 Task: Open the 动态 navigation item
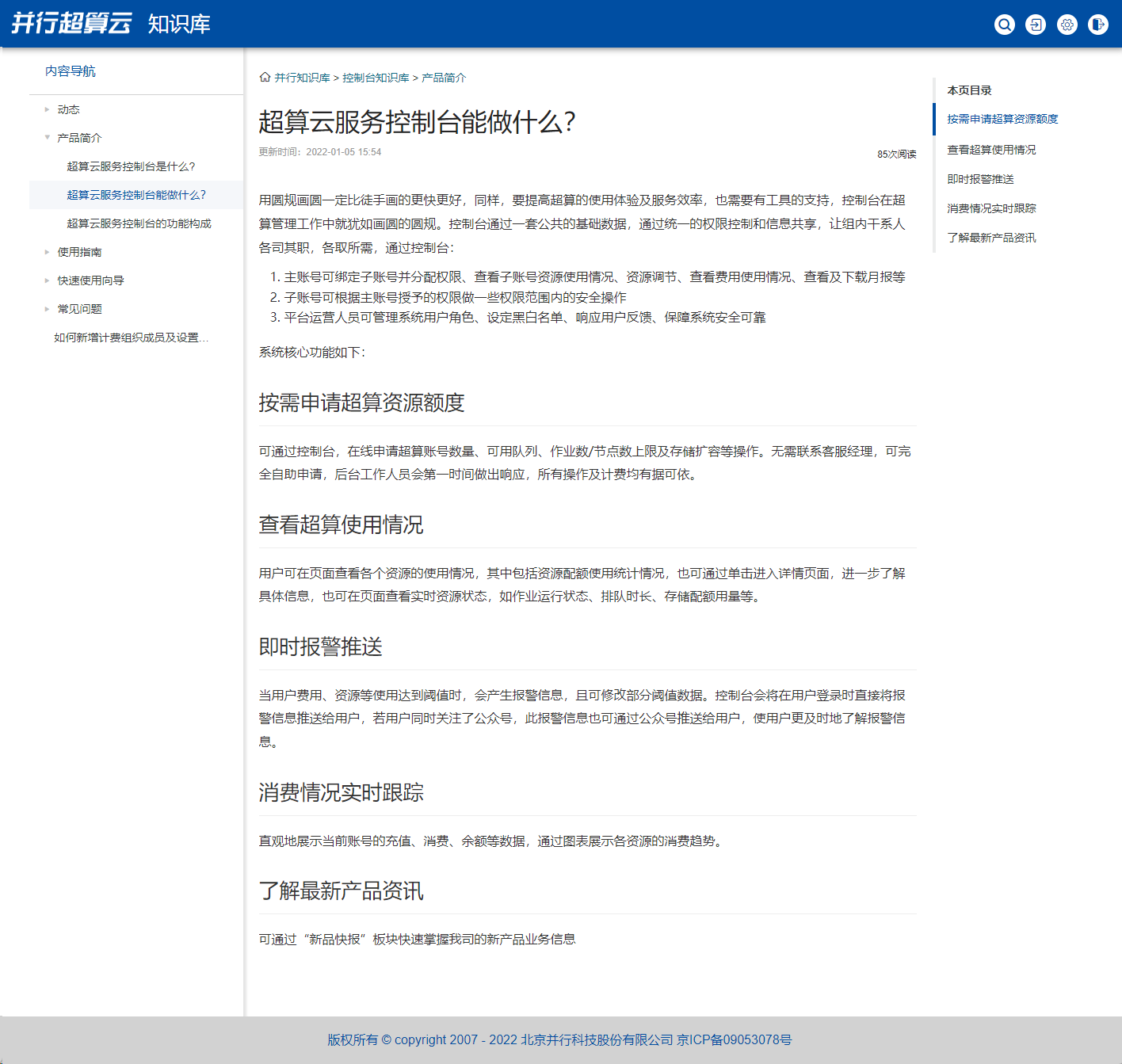tap(68, 109)
